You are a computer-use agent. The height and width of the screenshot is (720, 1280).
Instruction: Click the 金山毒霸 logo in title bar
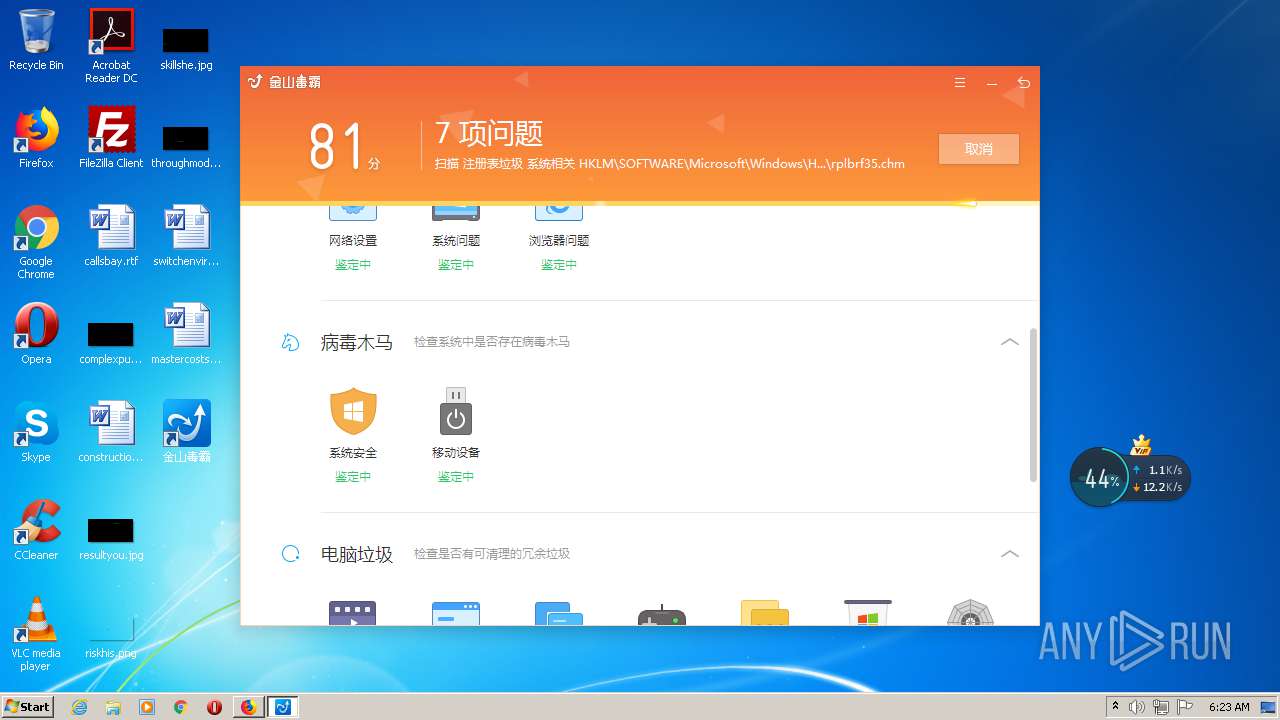pyautogui.click(x=284, y=82)
